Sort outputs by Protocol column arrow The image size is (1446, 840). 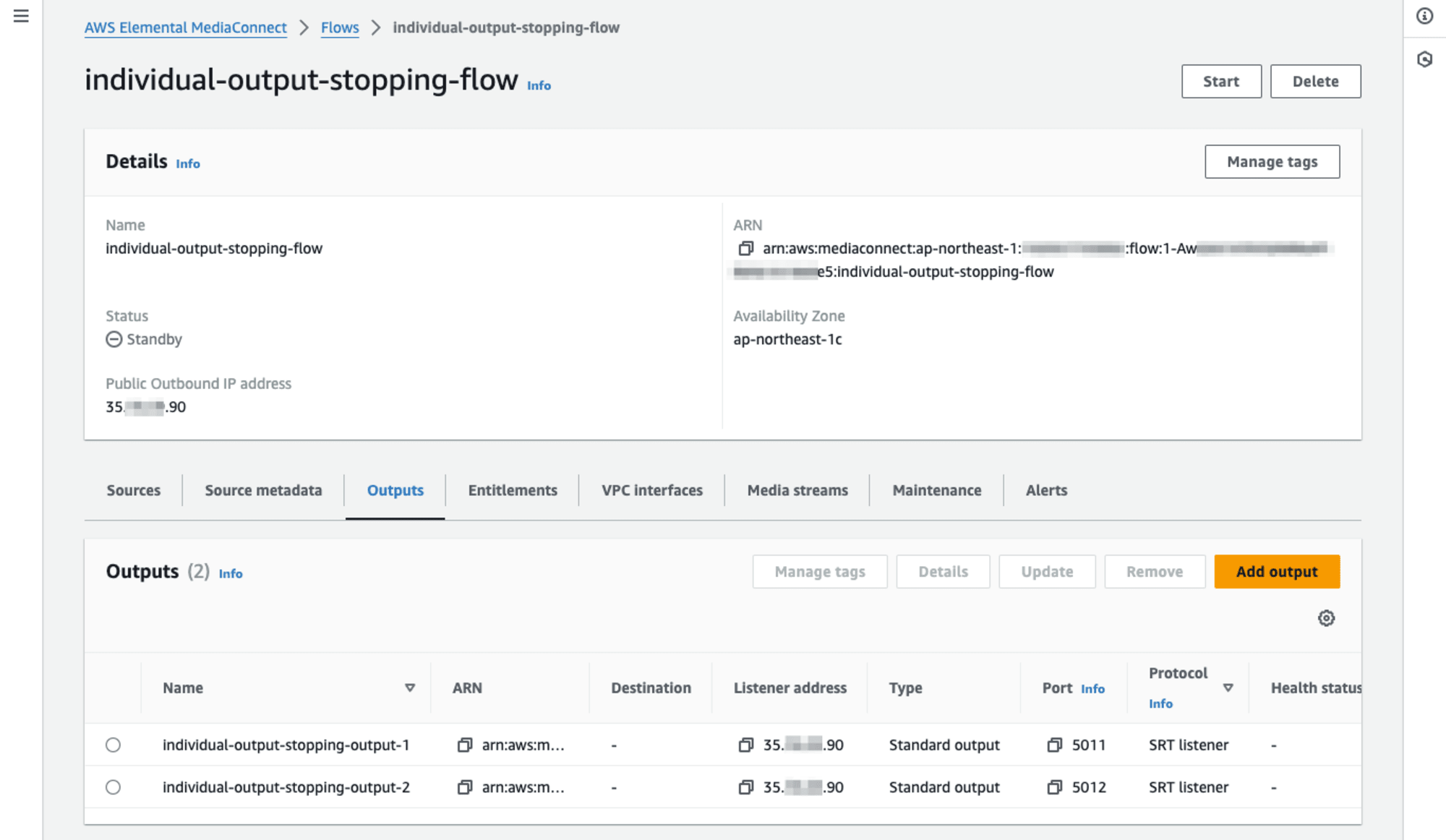coord(1228,688)
